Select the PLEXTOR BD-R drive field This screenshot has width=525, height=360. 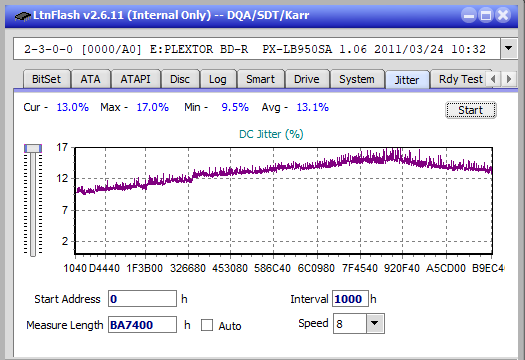(x=257, y=49)
